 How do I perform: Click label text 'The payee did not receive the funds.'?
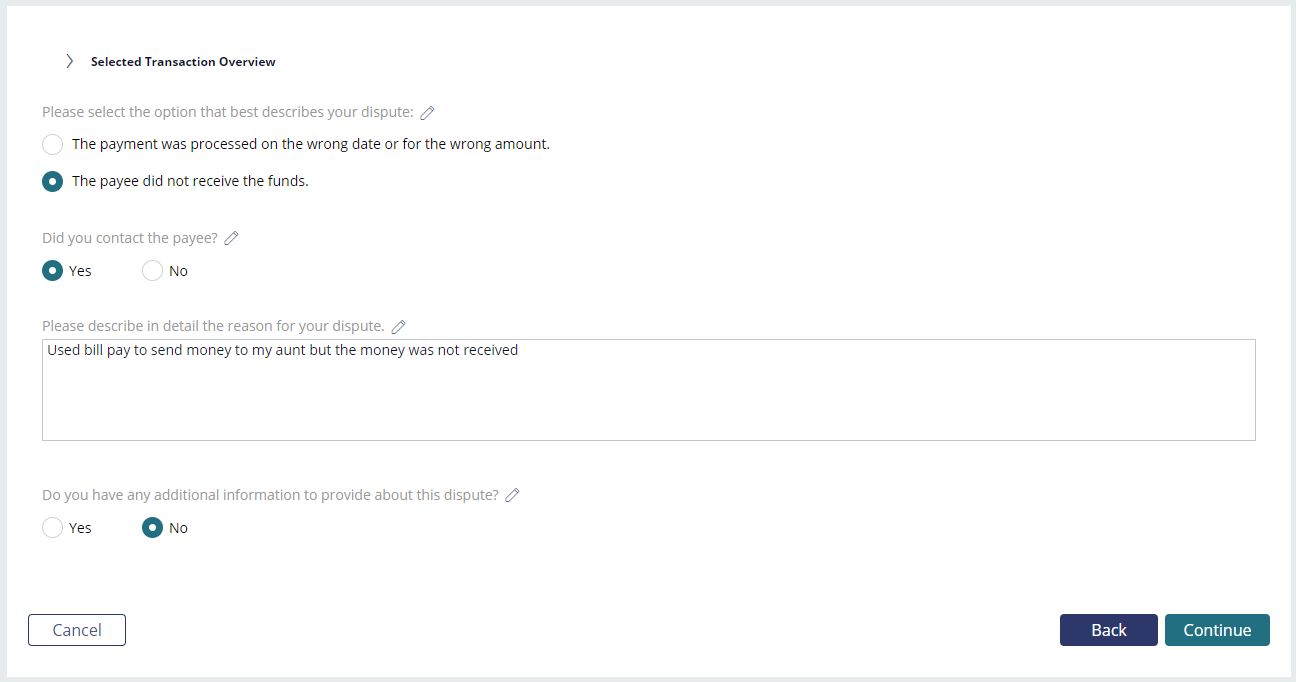coord(190,182)
